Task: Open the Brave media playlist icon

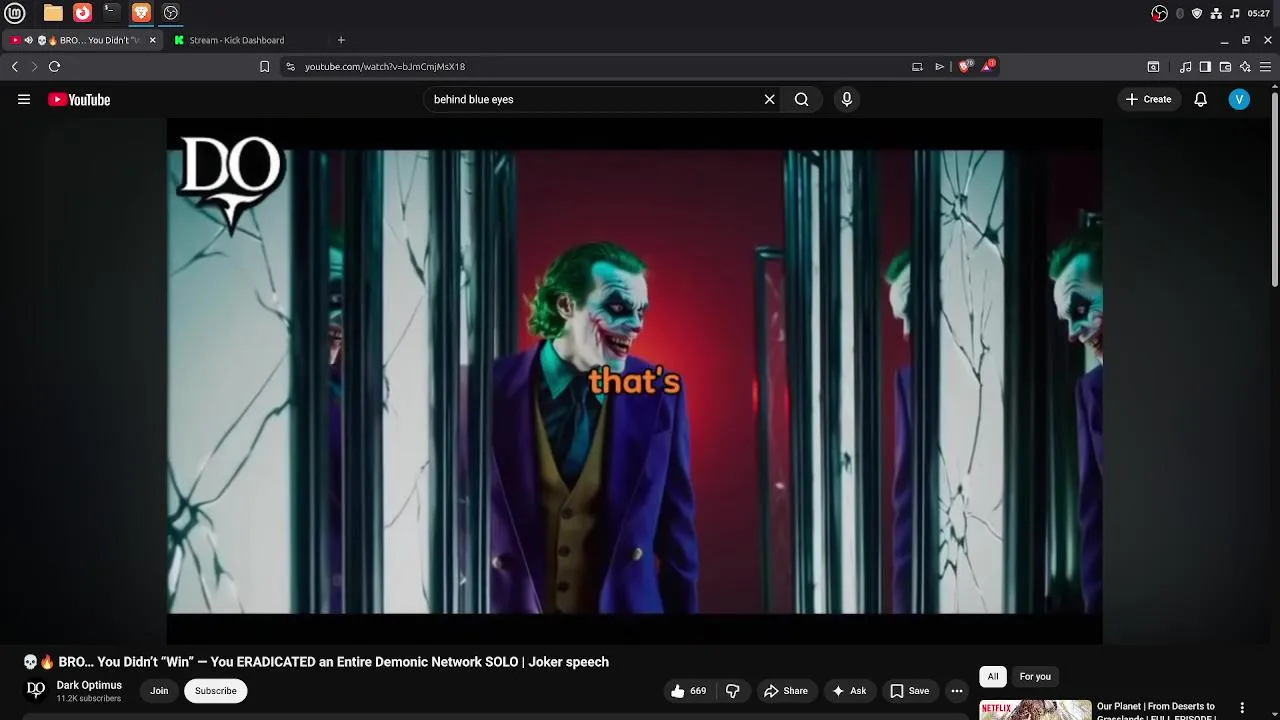Action: tap(1186, 66)
